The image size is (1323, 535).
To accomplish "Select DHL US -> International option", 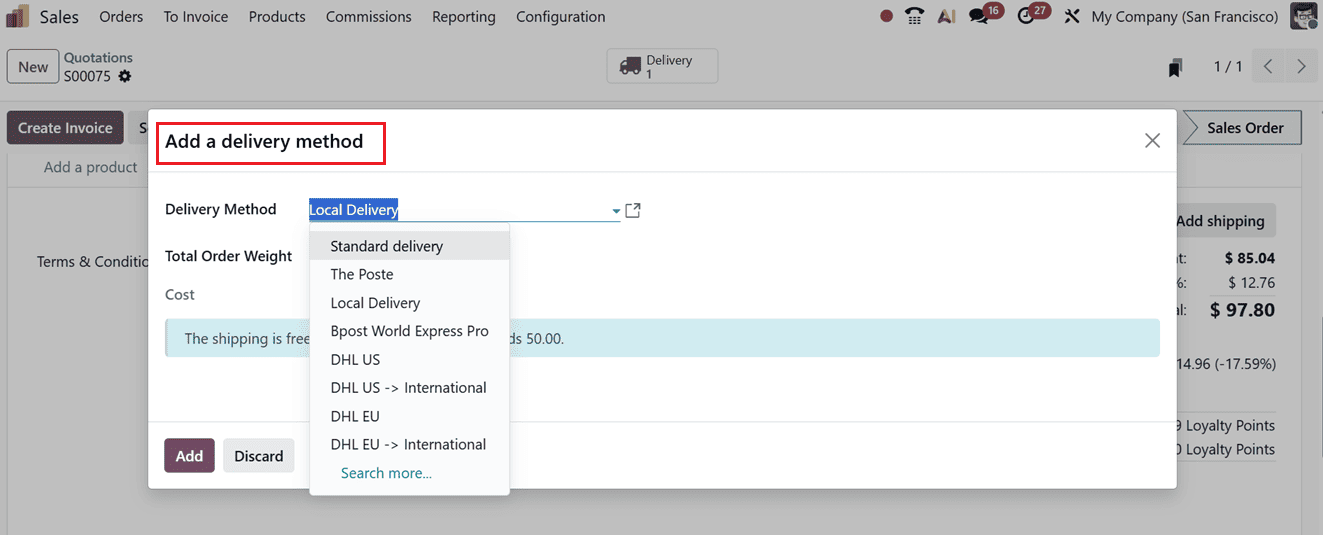I will [410, 388].
